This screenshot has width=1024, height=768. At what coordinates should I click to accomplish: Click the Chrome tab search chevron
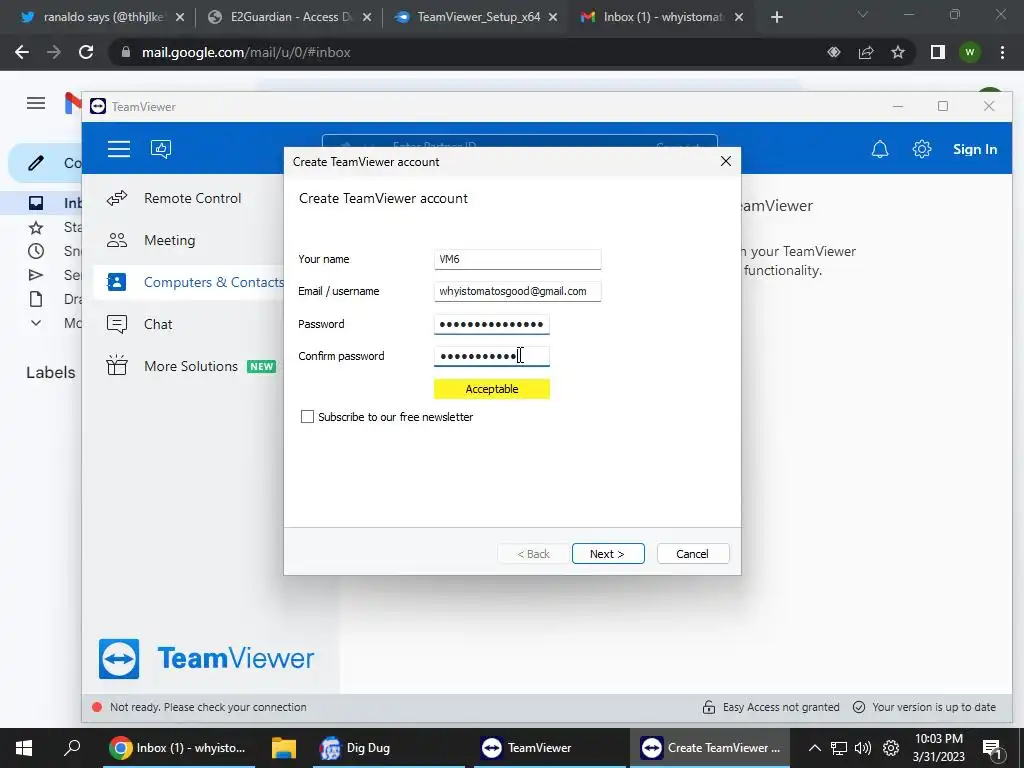pos(863,14)
